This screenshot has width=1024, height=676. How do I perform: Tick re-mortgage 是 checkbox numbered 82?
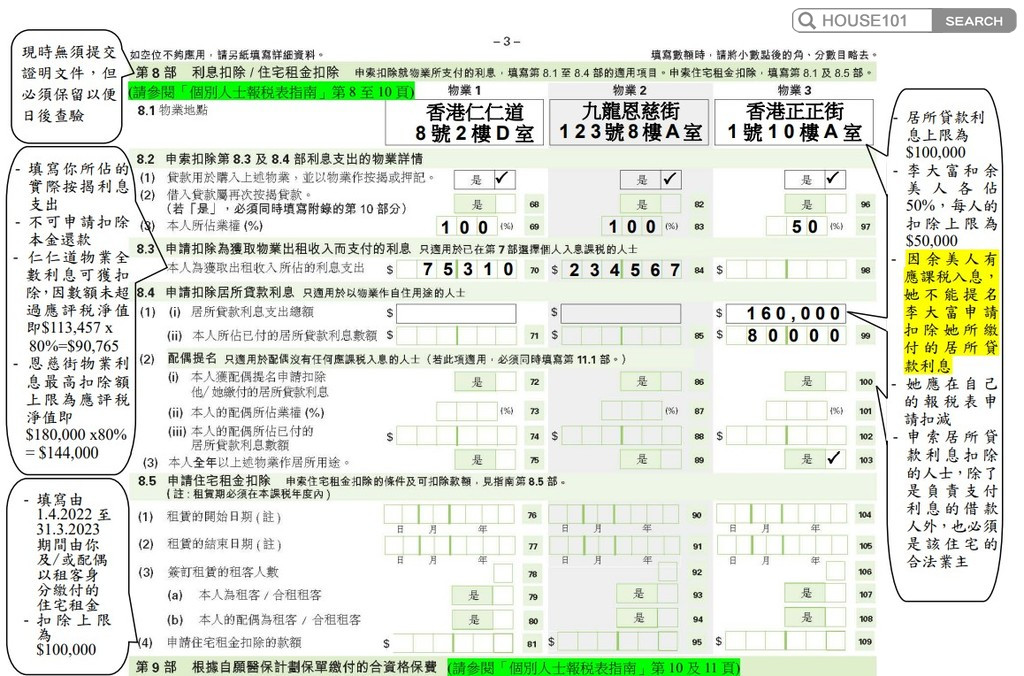[670, 204]
